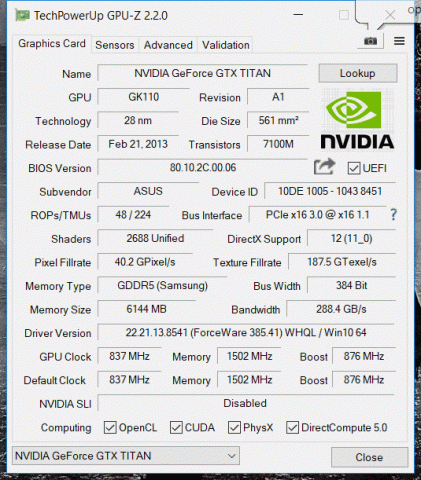Image resolution: width=421 pixels, height=480 pixels.
Task: Open the Validation tab
Action: point(226,45)
